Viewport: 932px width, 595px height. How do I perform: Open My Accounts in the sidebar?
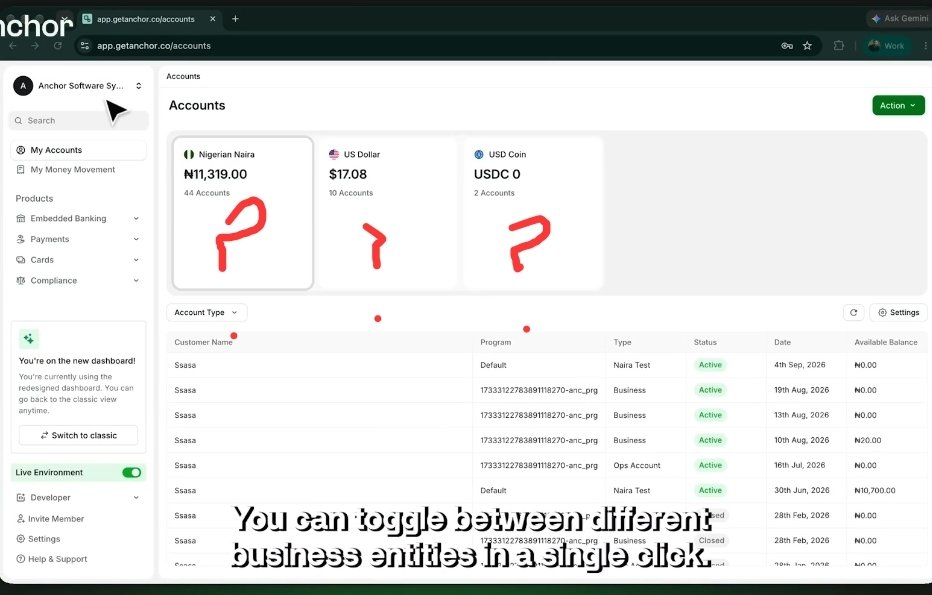click(x=78, y=150)
